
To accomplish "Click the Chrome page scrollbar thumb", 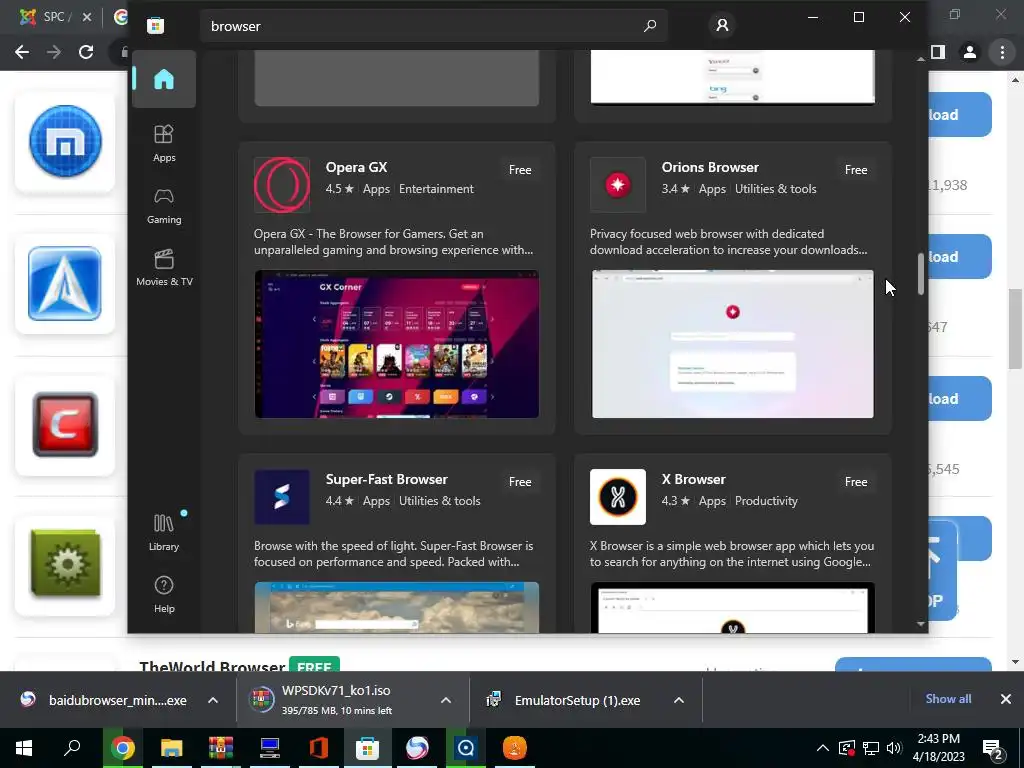I will [x=1015, y=328].
